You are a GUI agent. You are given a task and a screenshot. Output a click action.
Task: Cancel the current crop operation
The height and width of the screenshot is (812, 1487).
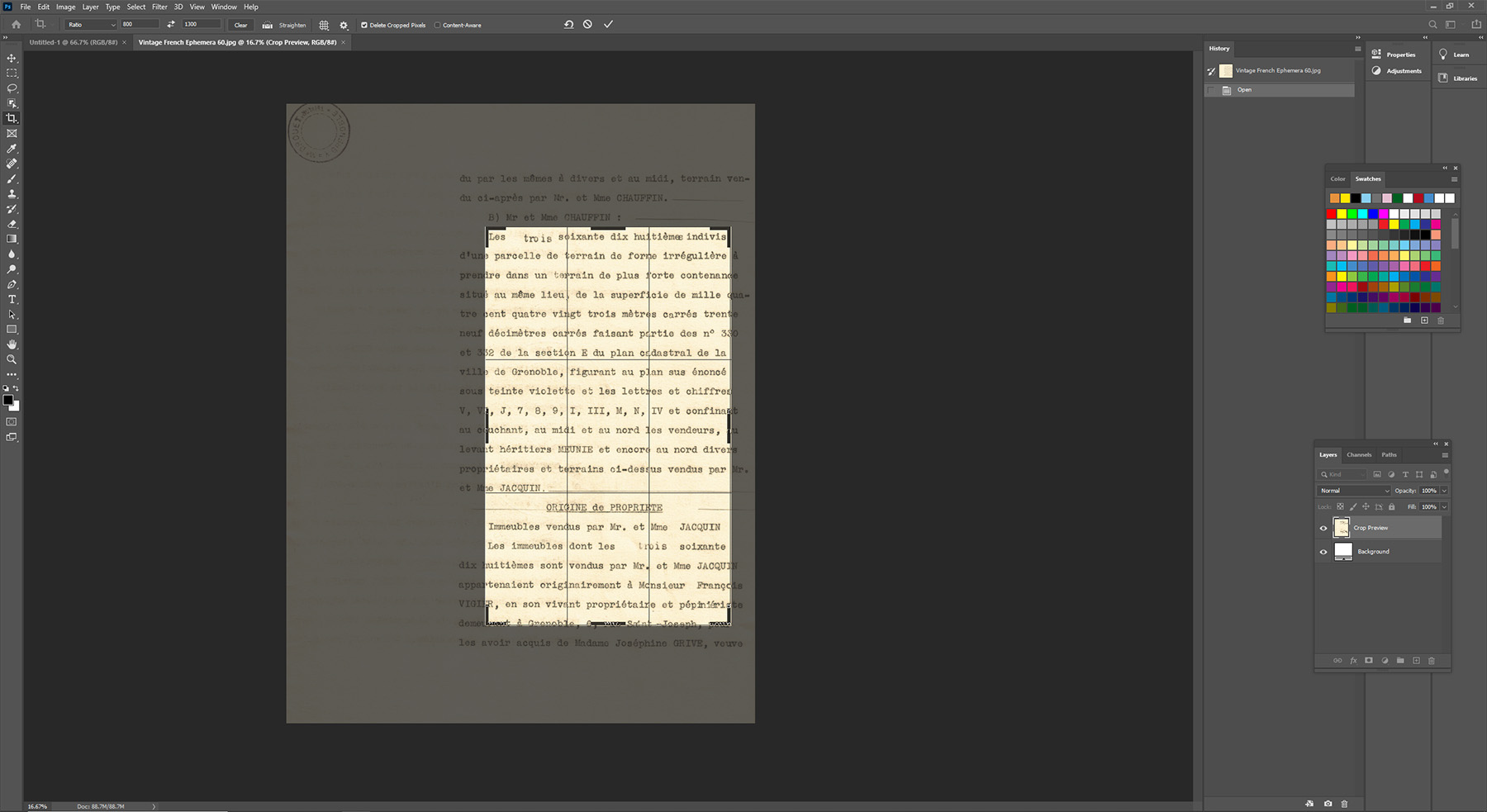click(x=587, y=25)
